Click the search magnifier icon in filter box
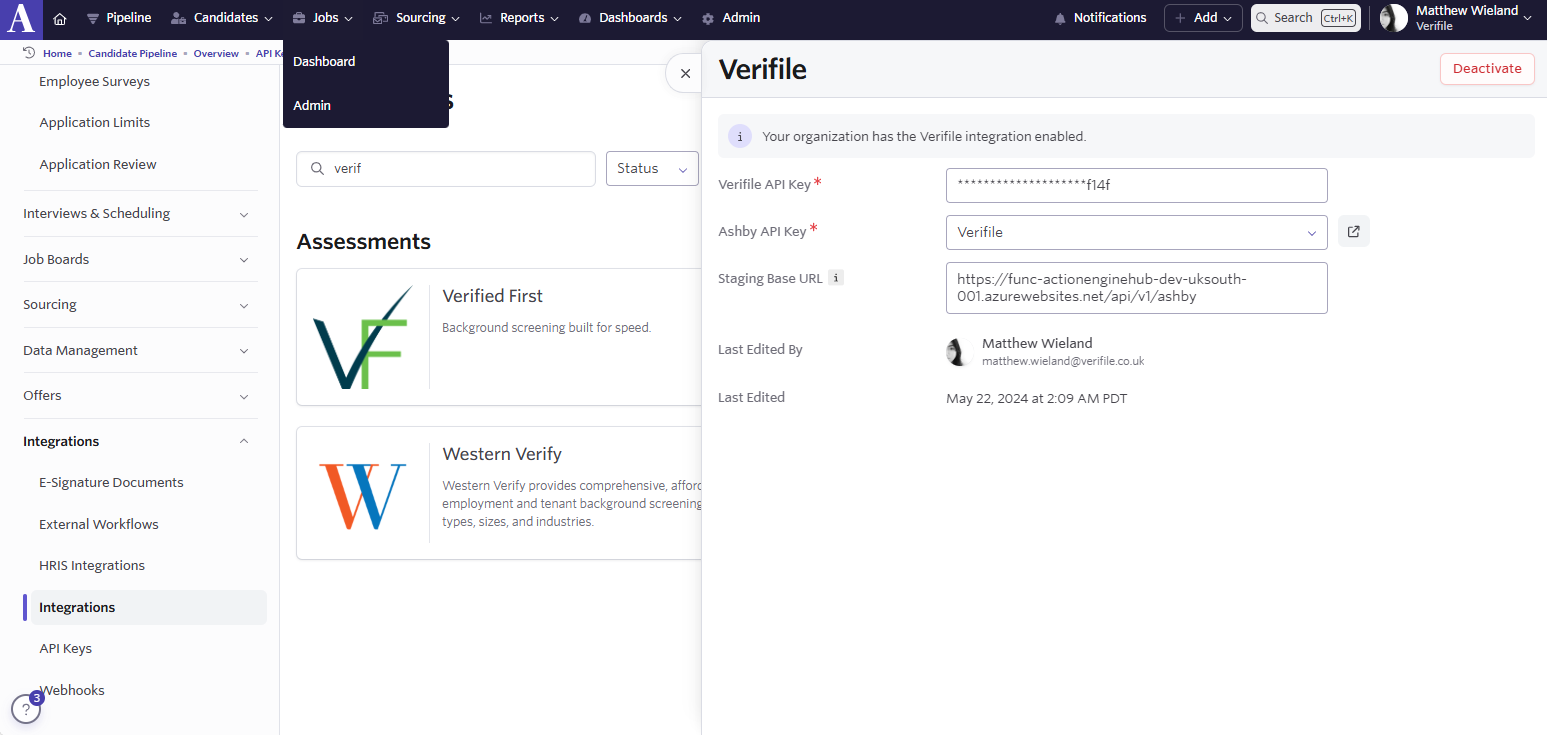Viewport: 1547px width, 735px height. pos(317,169)
